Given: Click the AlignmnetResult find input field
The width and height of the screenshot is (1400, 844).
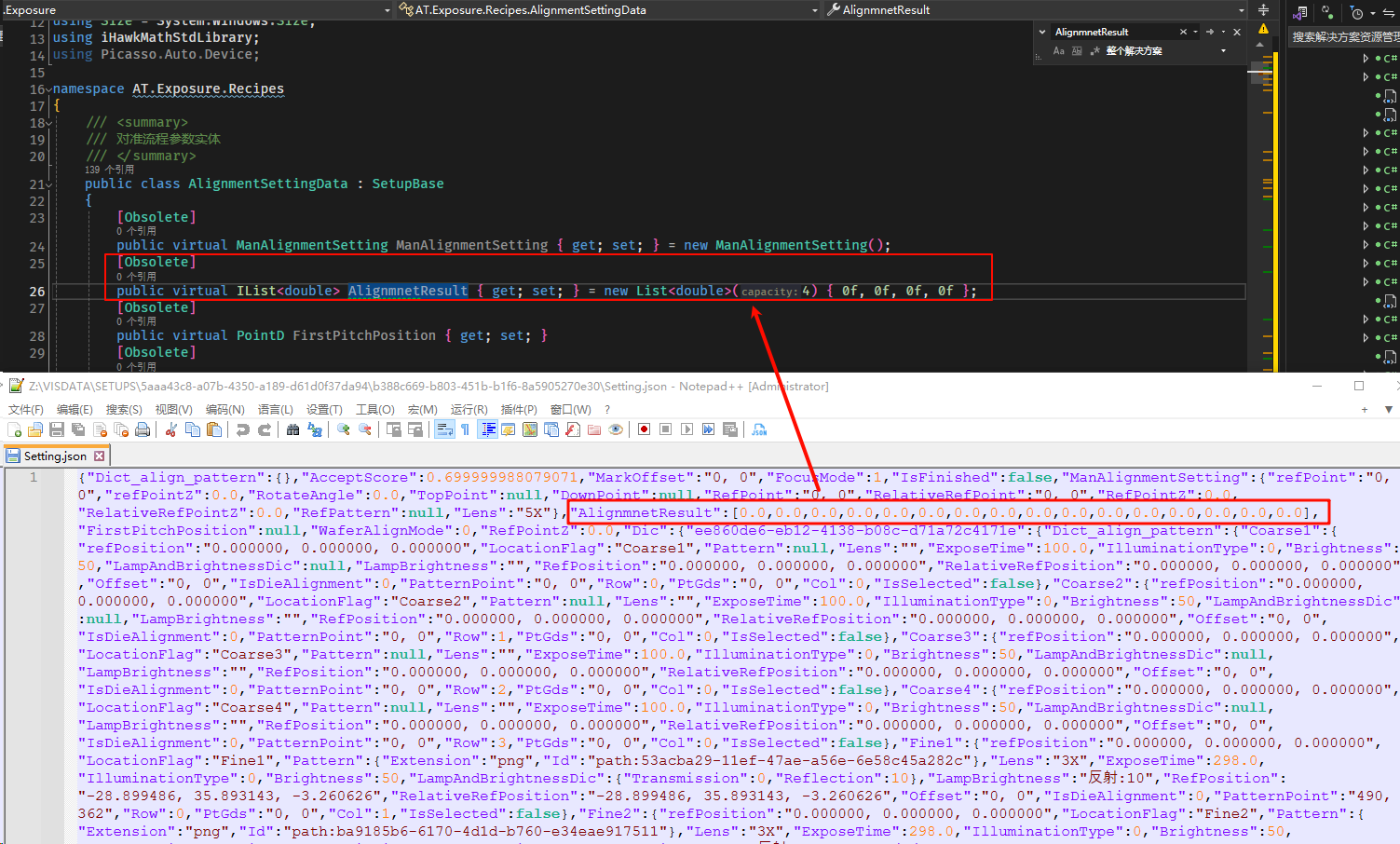Looking at the screenshot, I should pos(1113,32).
